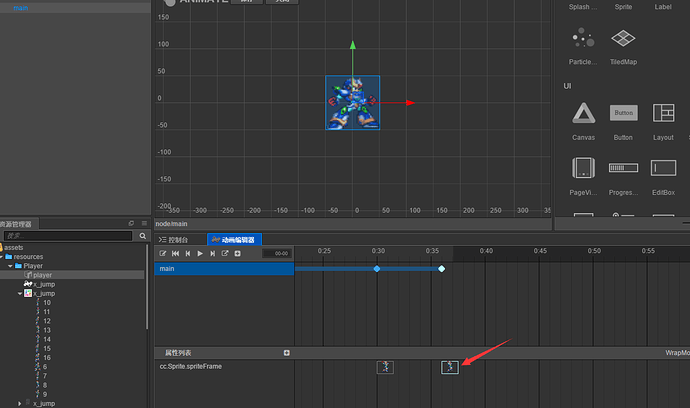Pick the Particle System node icon

coord(583,38)
